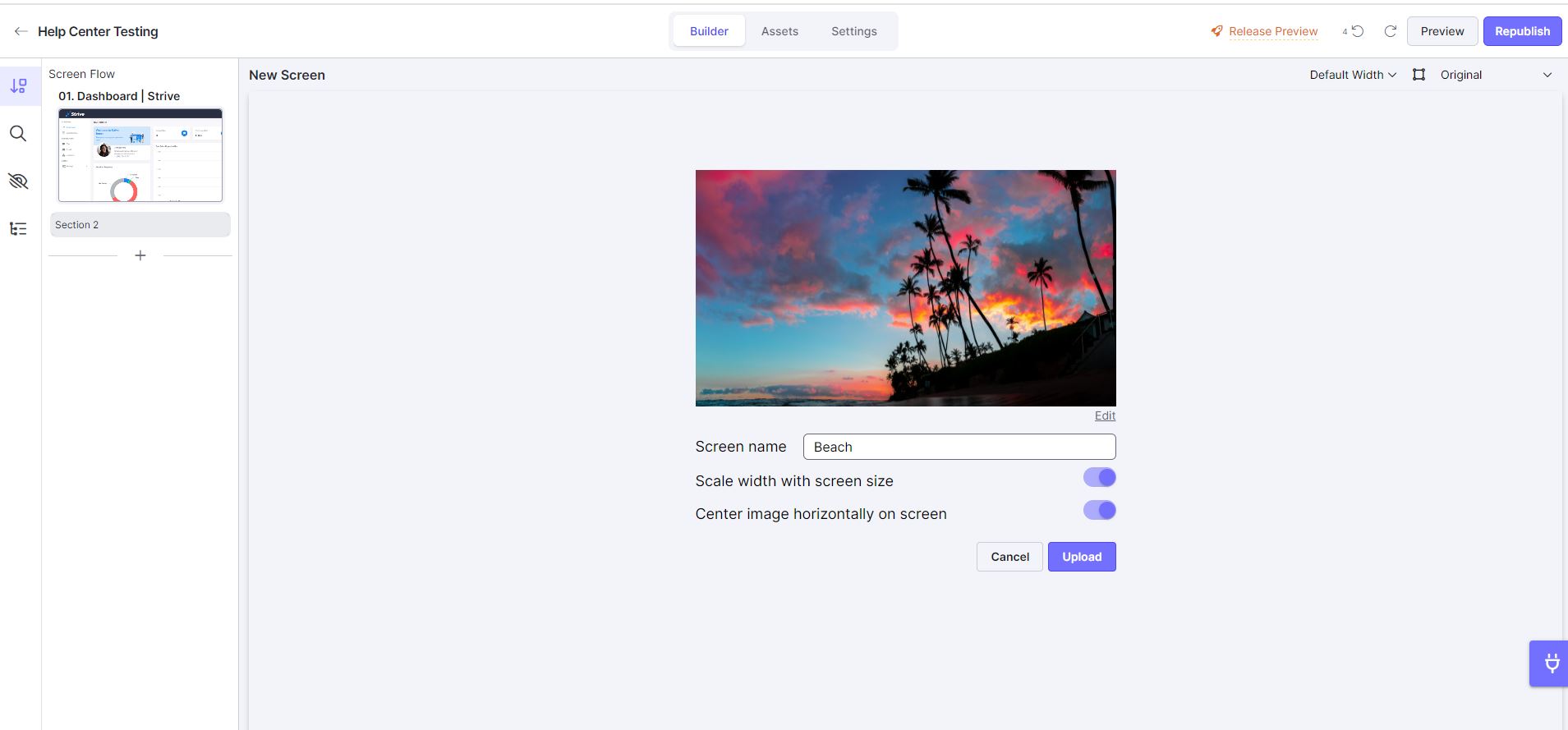Click the redo arrow icon

[x=1391, y=31]
